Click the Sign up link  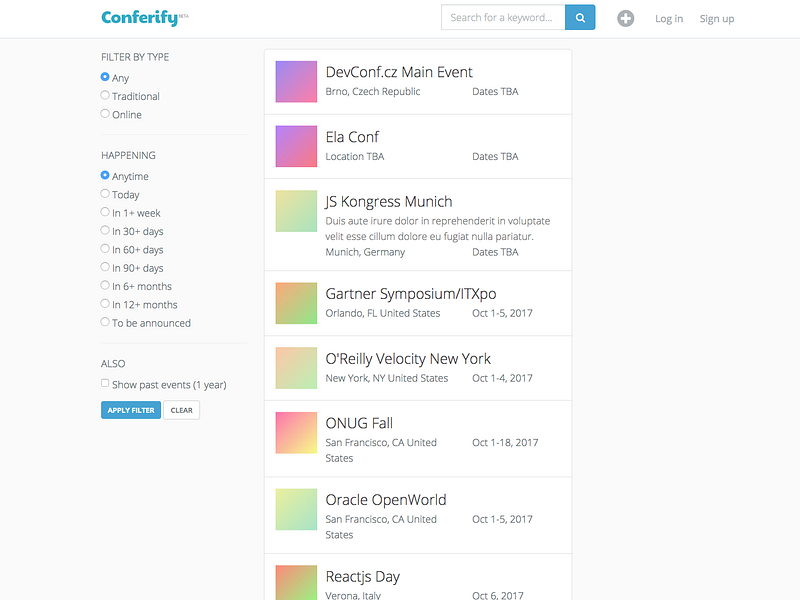716,18
